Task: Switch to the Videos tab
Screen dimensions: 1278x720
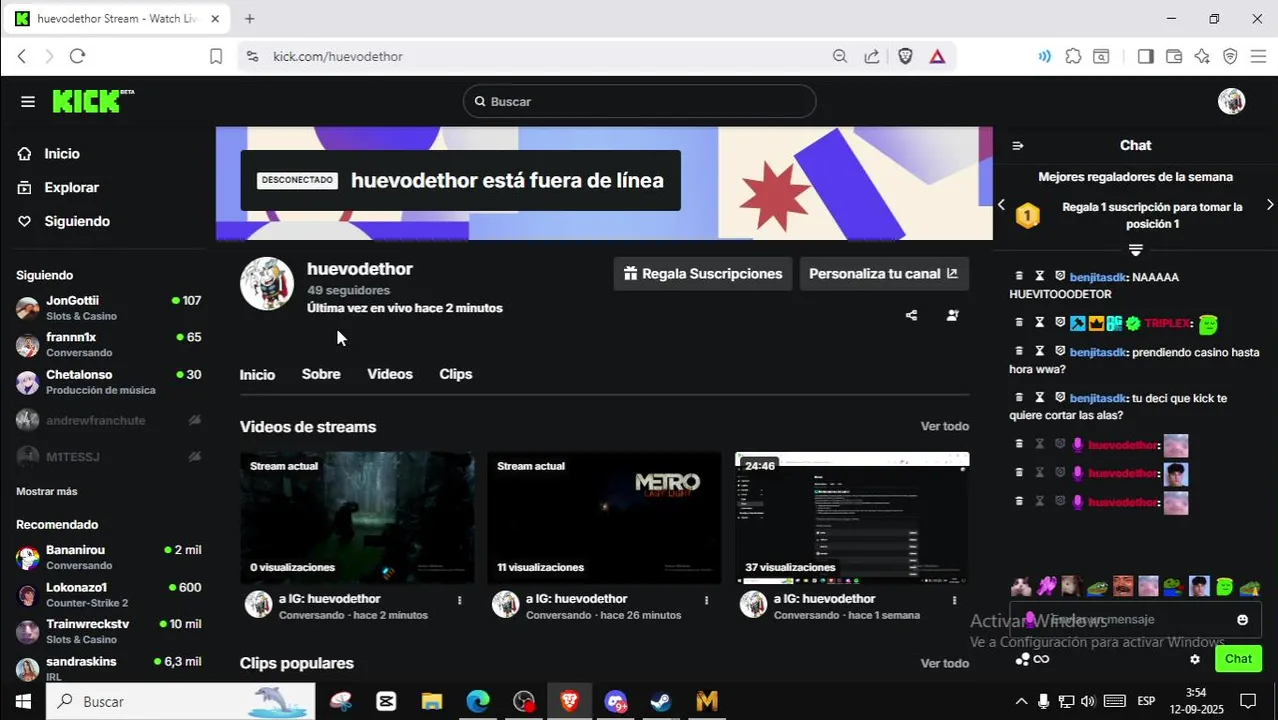Action: [390, 374]
